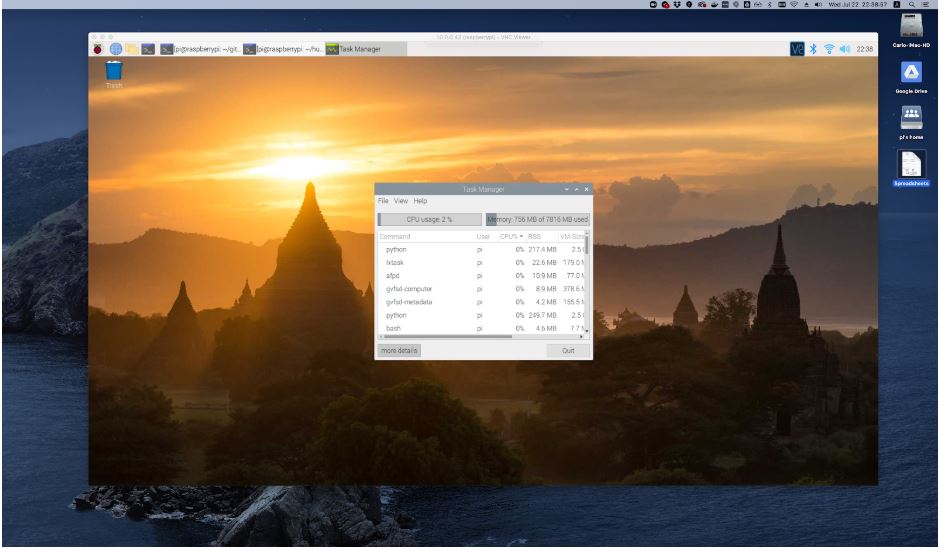
Task: Select the python process using 217.4 MB
Action: (481, 250)
